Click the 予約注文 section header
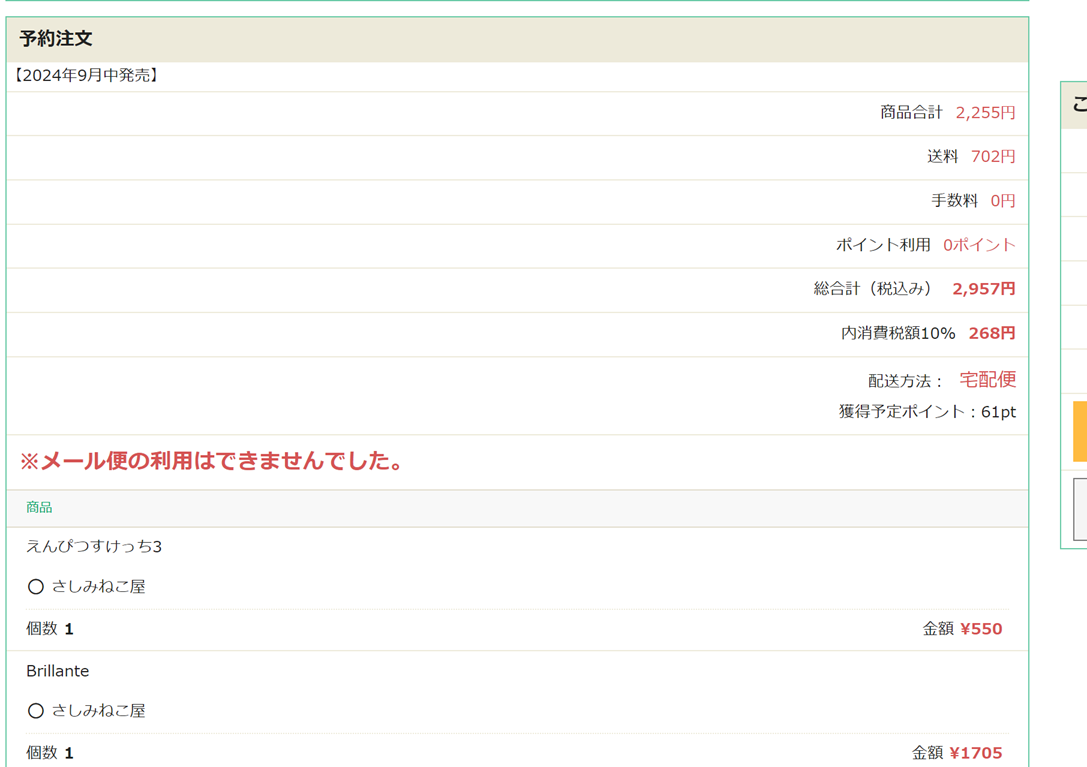The height and width of the screenshot is (767, 1087). (x=56, y=39)
